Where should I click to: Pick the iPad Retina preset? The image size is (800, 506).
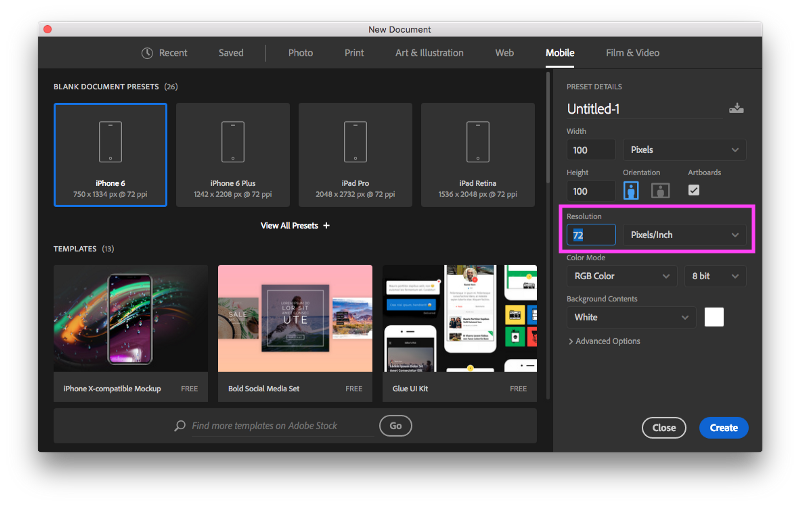tap(478, 155)
